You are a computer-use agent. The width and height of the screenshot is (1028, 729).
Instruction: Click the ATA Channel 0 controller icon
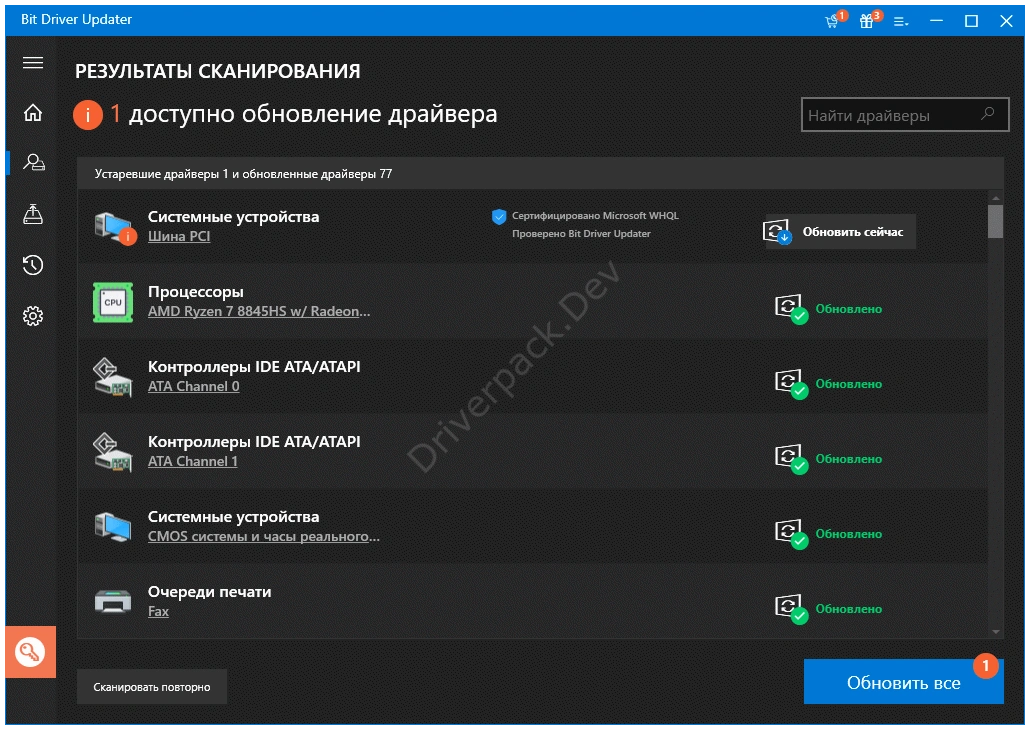tap(113, 377)
